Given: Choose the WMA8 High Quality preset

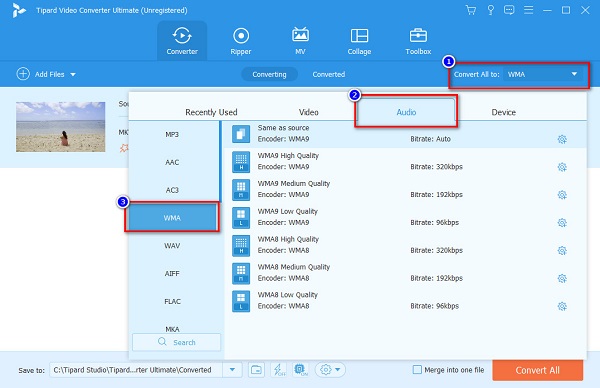Looking at the screenshot, I should point(405,245).
